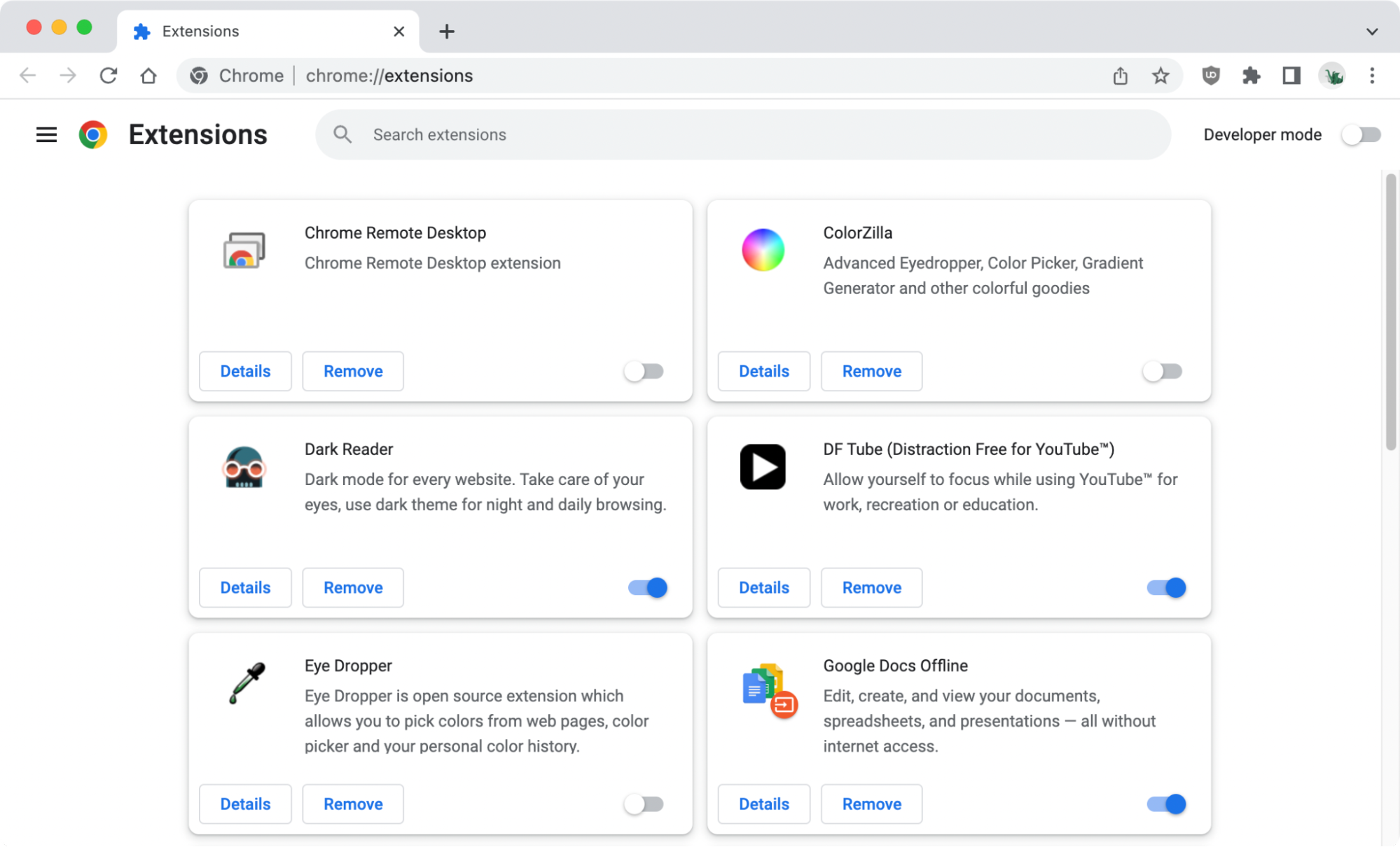Remove the Chrome Remote Desktop extension
Screen dimensions: 1400x847
353,371
